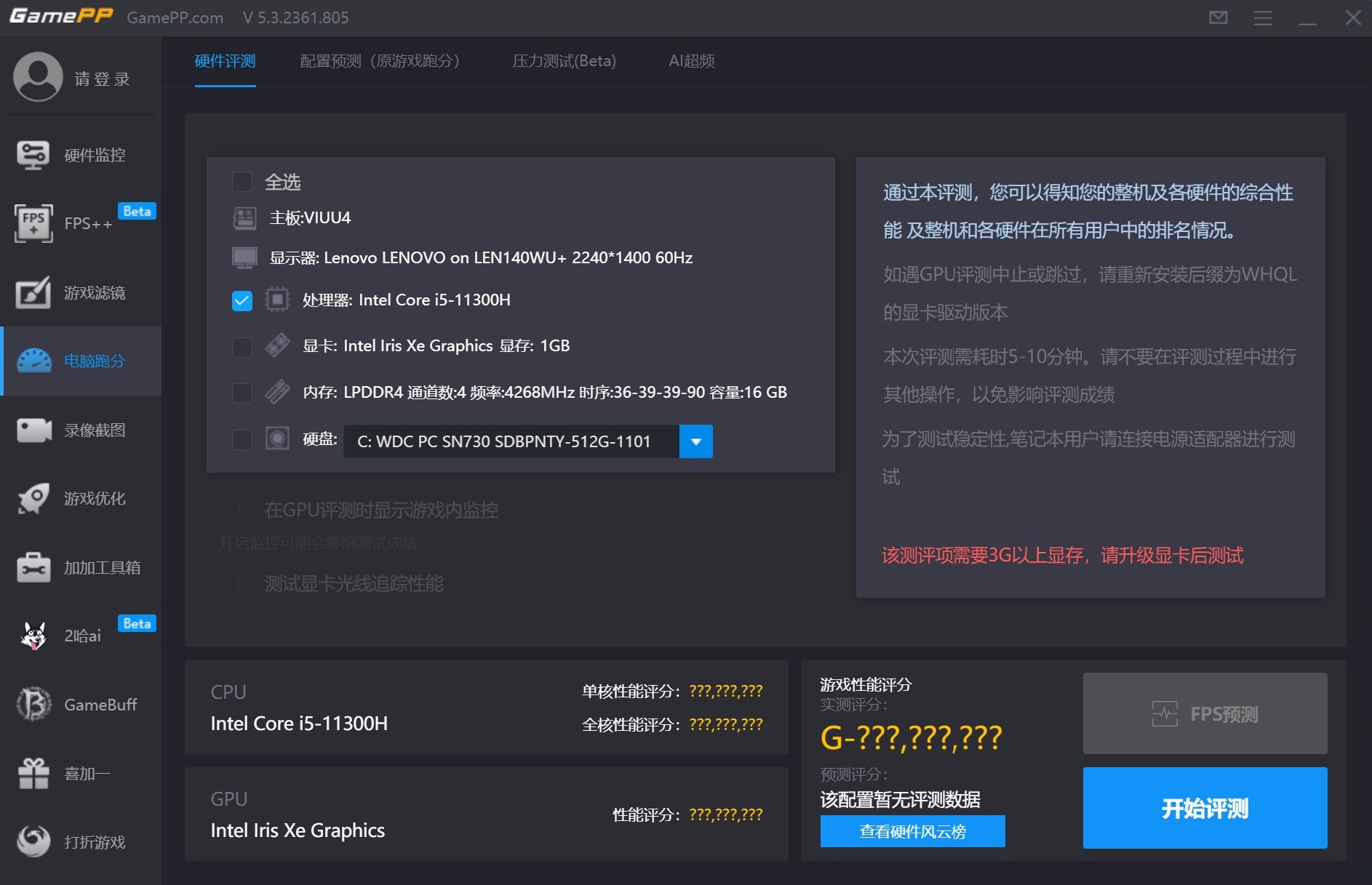Open 录像截图 camera icon

[33, 430]
